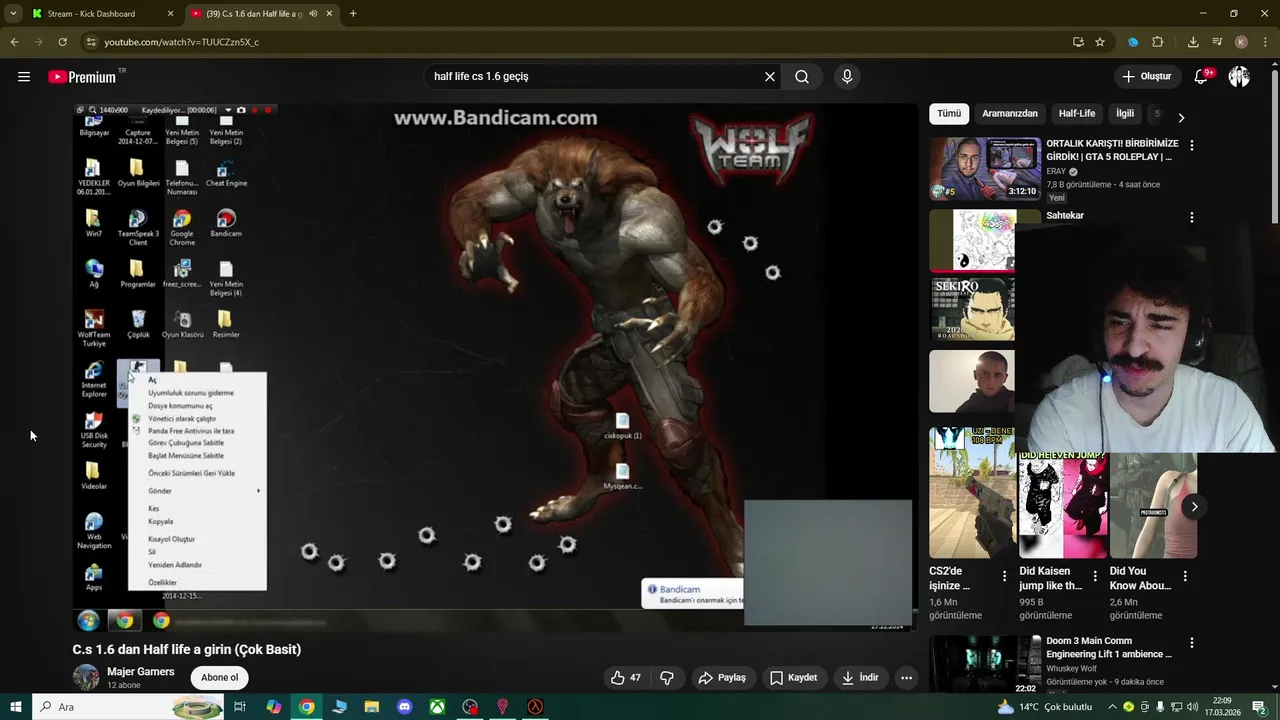
Task: Open the Majer Gamers channel name
Action: coord(141,672)
